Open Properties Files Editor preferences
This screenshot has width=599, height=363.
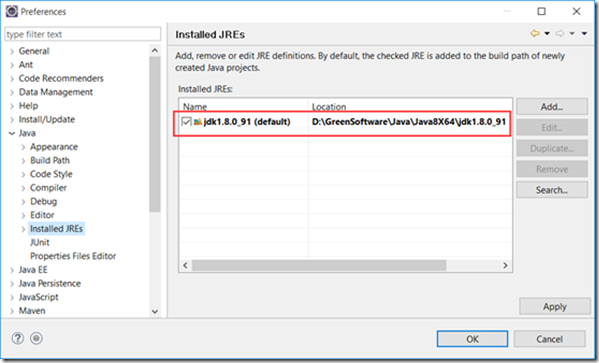coord(73,256)
